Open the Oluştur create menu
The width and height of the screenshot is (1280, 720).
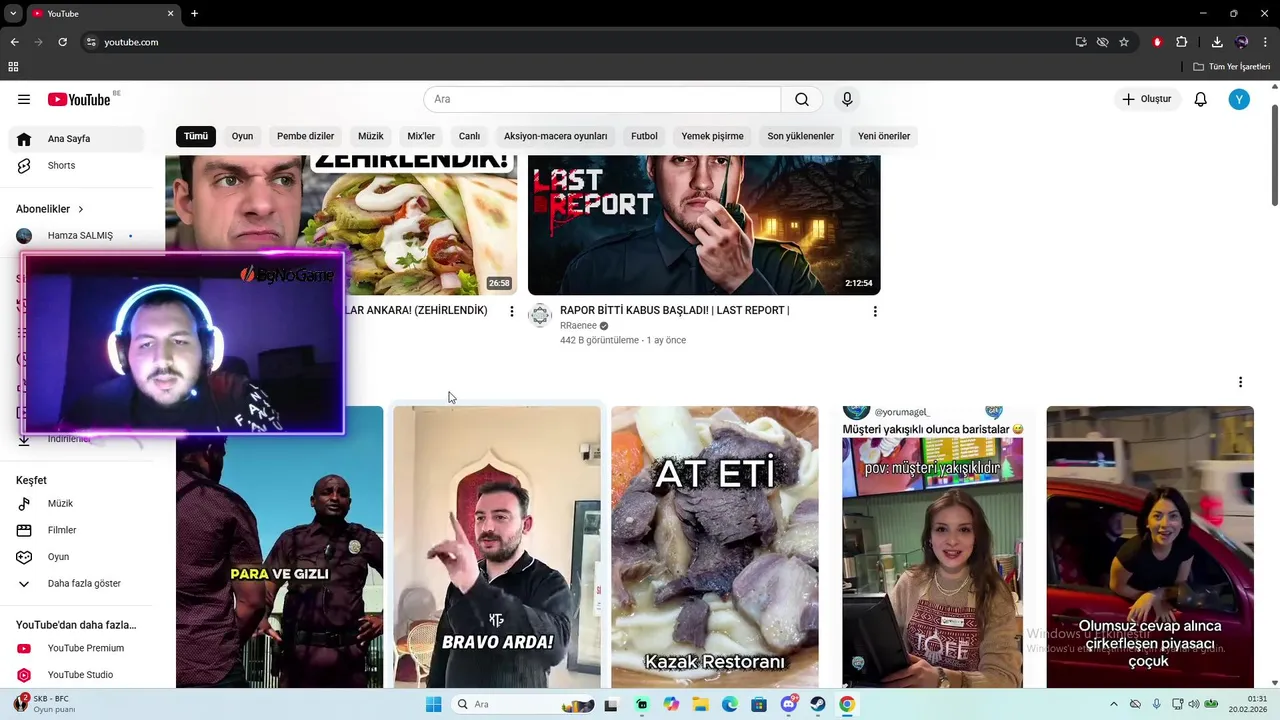tap(1147, 99)
